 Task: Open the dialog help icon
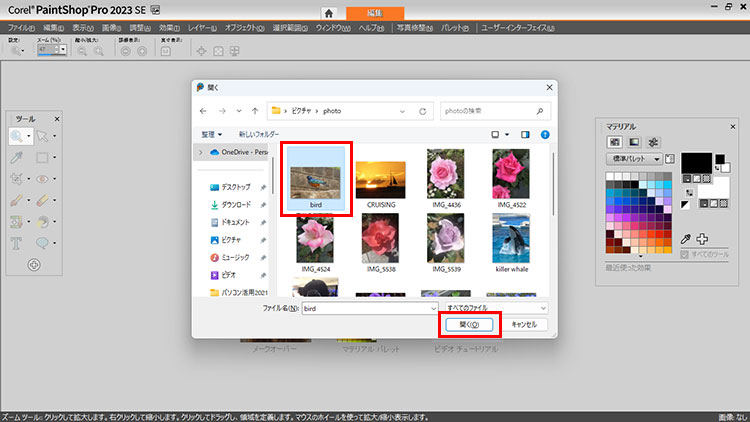(x=545, y=133)
